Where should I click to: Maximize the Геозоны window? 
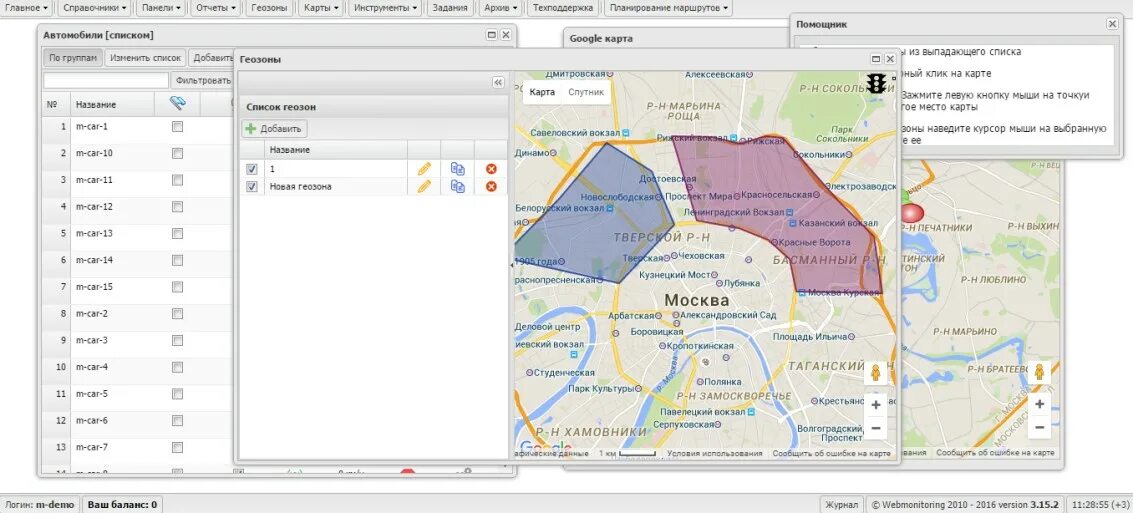[876, 59]
